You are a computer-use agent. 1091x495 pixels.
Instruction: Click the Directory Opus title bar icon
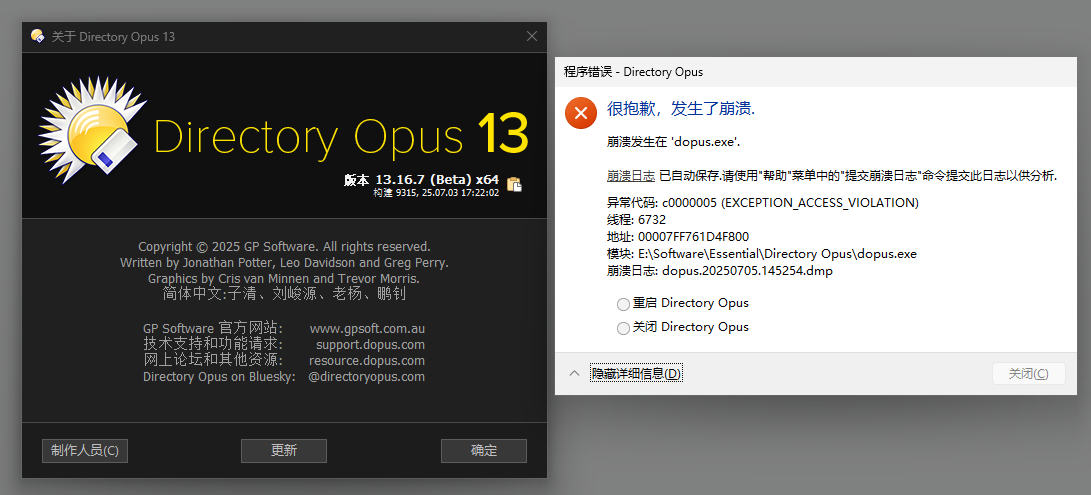(38, 36)
